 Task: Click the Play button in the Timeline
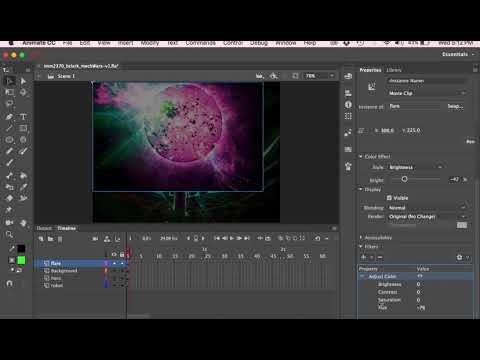click(232, 238)
